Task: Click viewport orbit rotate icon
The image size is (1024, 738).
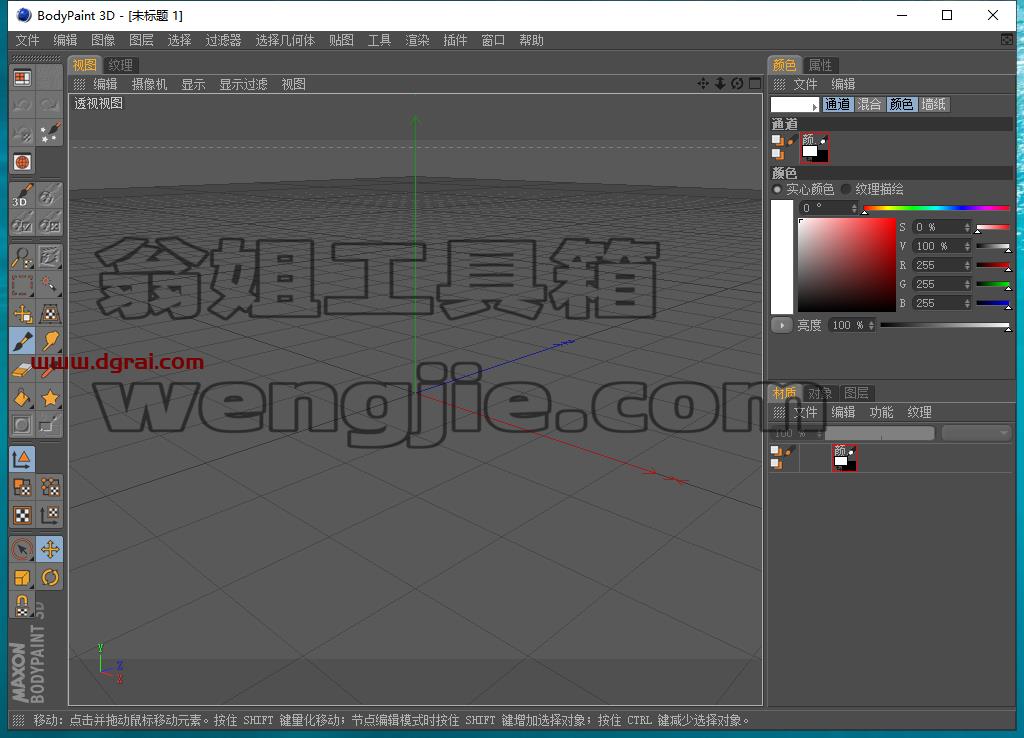Action: [737, 84]
